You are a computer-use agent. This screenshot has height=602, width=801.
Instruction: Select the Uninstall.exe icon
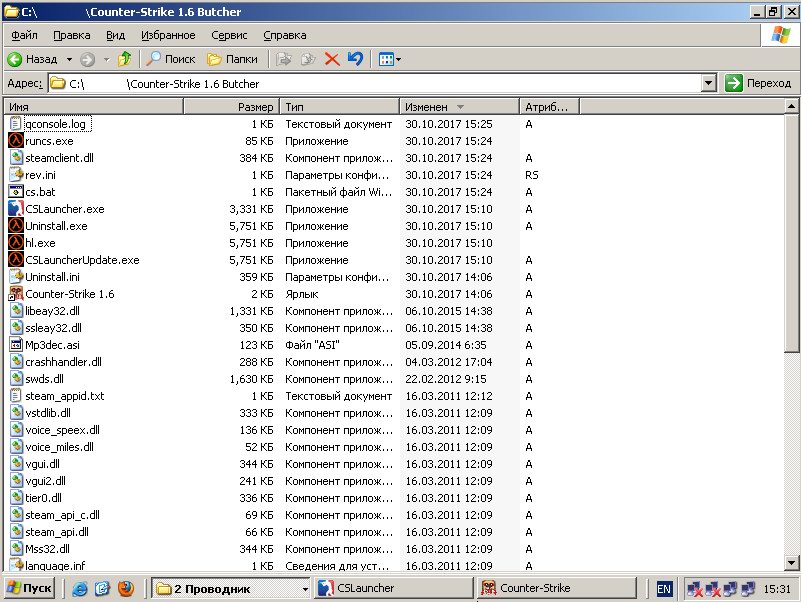coord(16,225)
